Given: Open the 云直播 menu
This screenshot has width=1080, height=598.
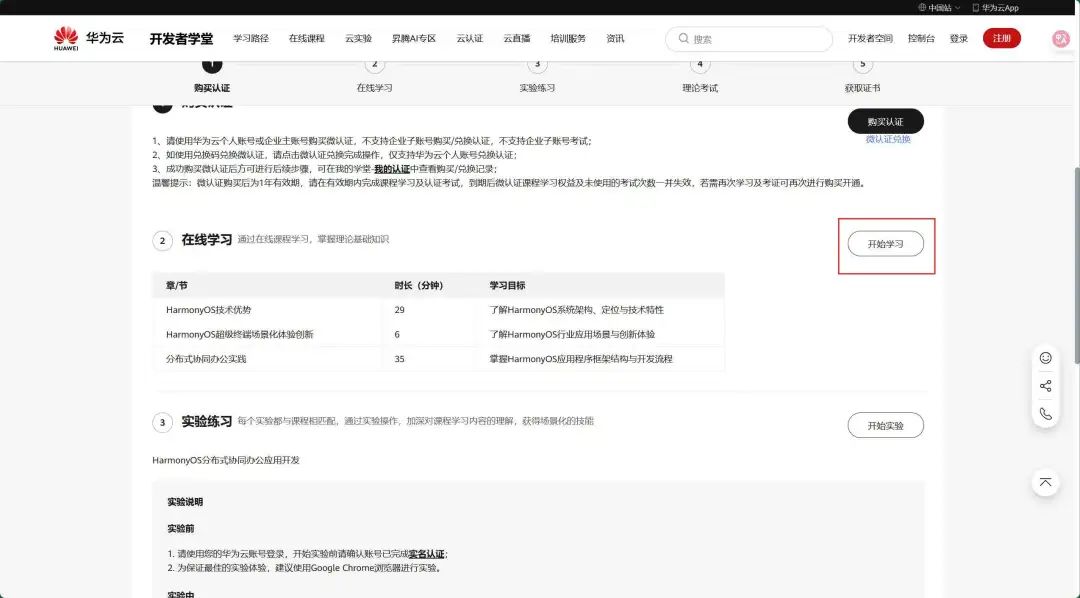Looking at the screenshot, I should tap(517, 39).
